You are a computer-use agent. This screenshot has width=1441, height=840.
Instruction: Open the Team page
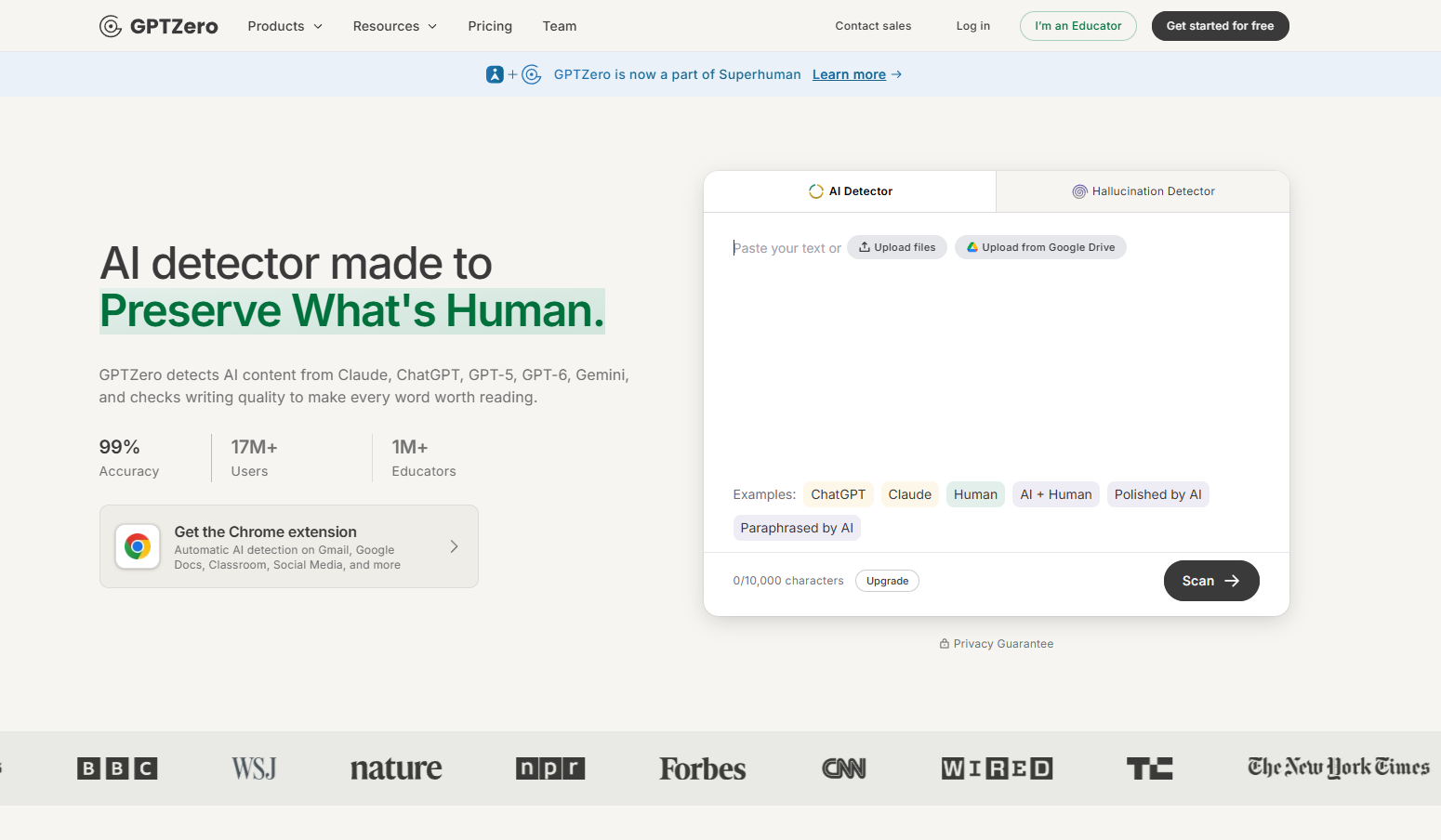560,26
